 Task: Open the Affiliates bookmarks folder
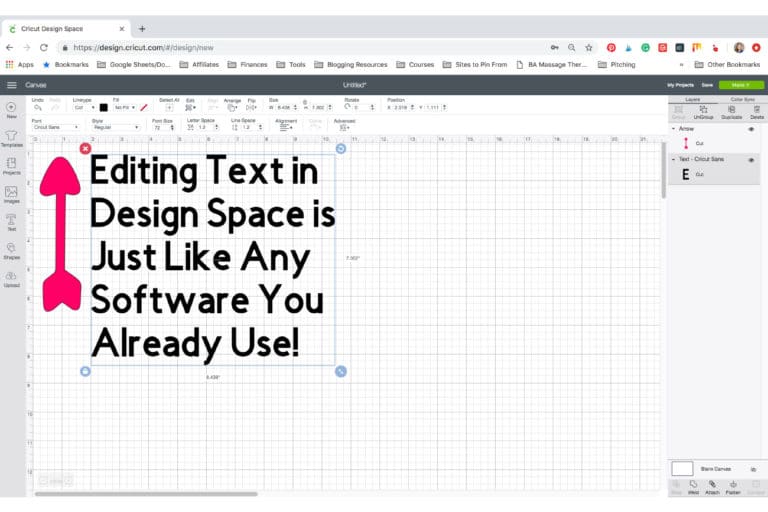[x=199, y=65]
